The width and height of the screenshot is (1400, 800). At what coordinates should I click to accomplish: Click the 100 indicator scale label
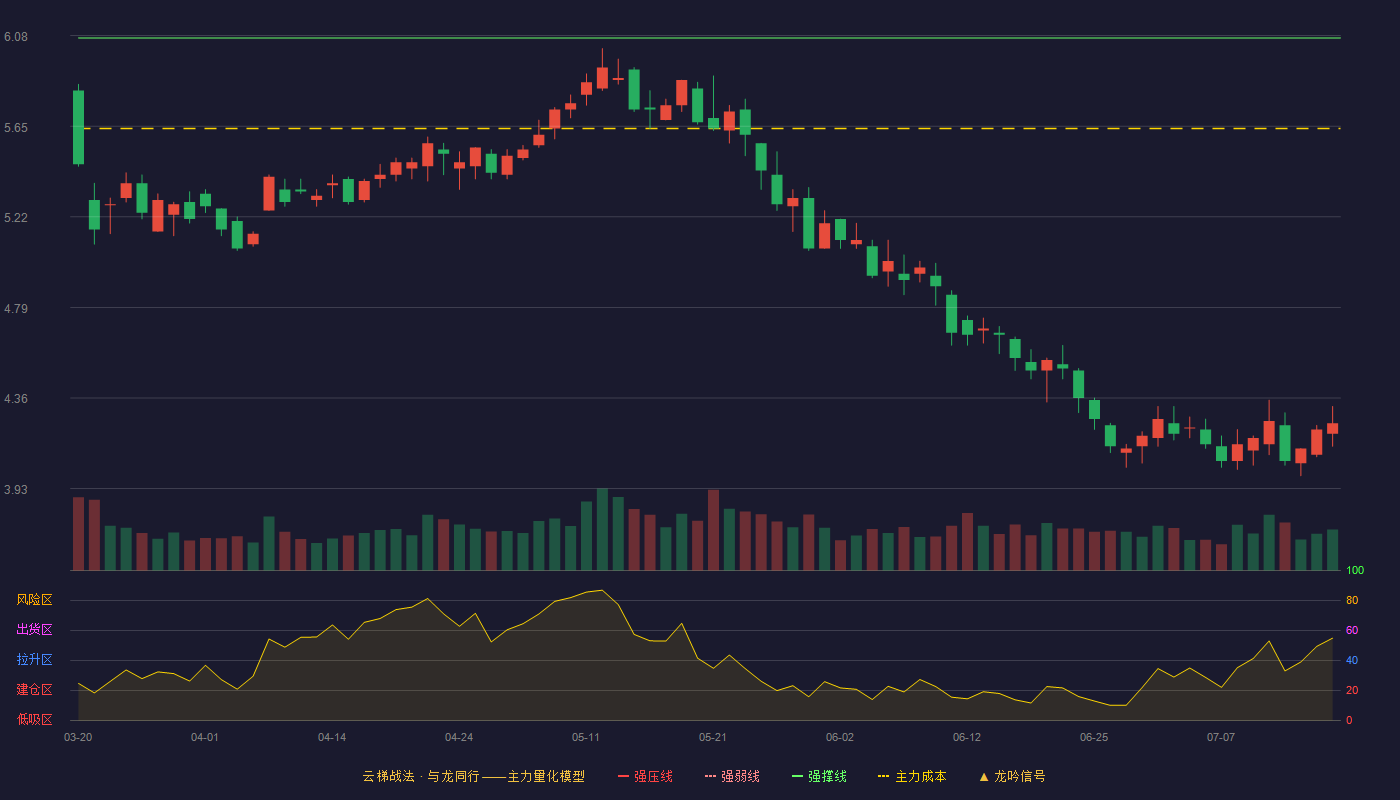pos(1355,571)
